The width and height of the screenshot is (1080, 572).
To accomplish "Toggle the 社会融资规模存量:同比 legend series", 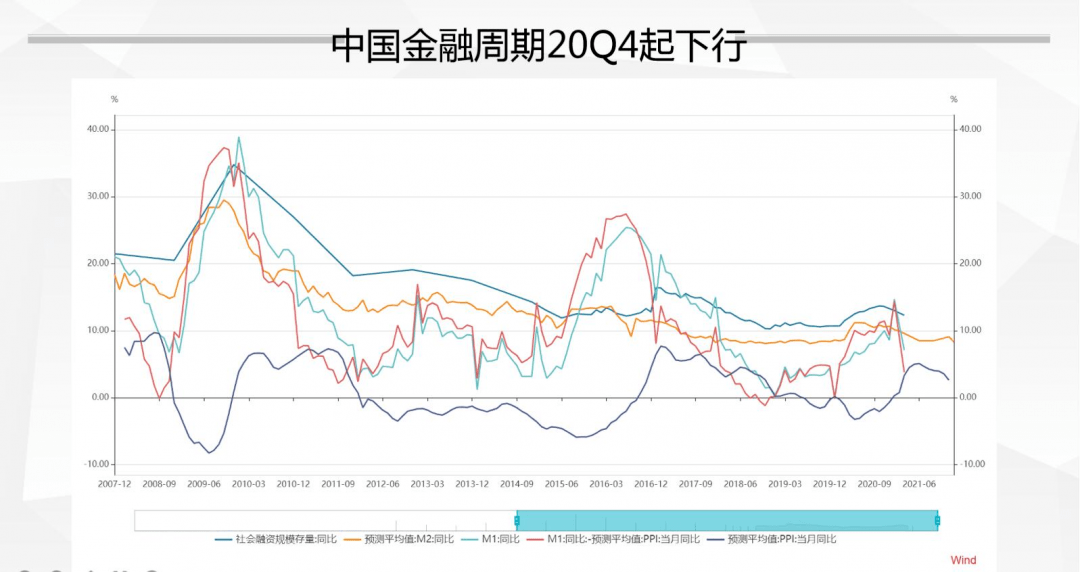I will (x=276, y=539).
